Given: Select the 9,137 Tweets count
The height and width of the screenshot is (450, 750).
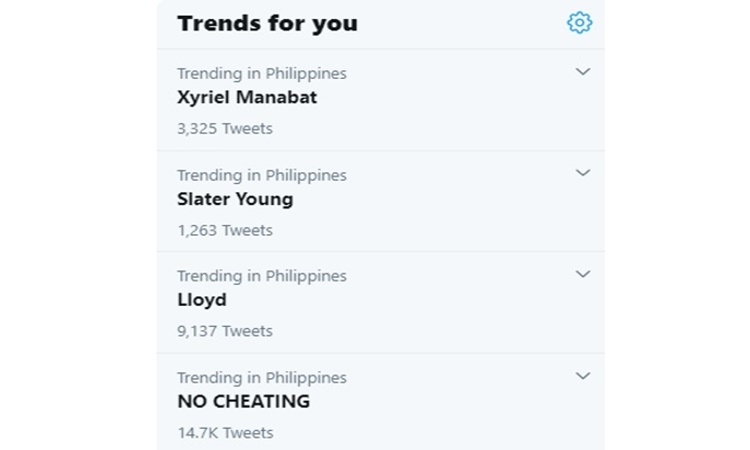Looking at the screenshot, I should point(225,331).
